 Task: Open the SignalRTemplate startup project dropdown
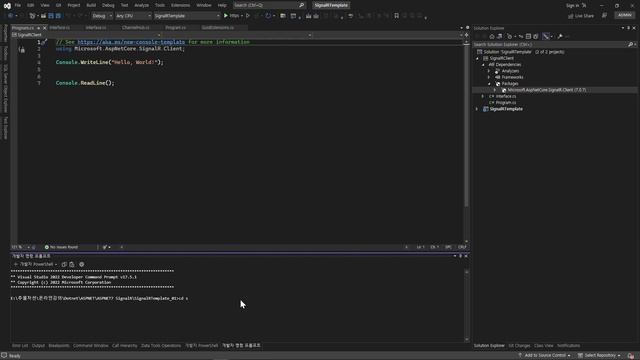coord(187,16)
